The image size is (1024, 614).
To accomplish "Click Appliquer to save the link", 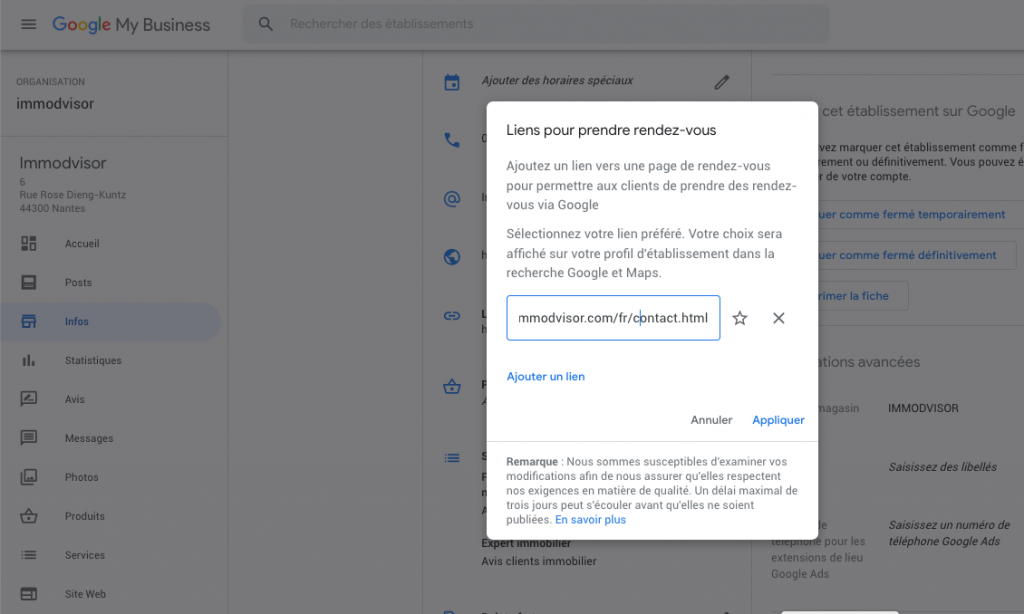I will pyautogui.click(x=778, y=420).
